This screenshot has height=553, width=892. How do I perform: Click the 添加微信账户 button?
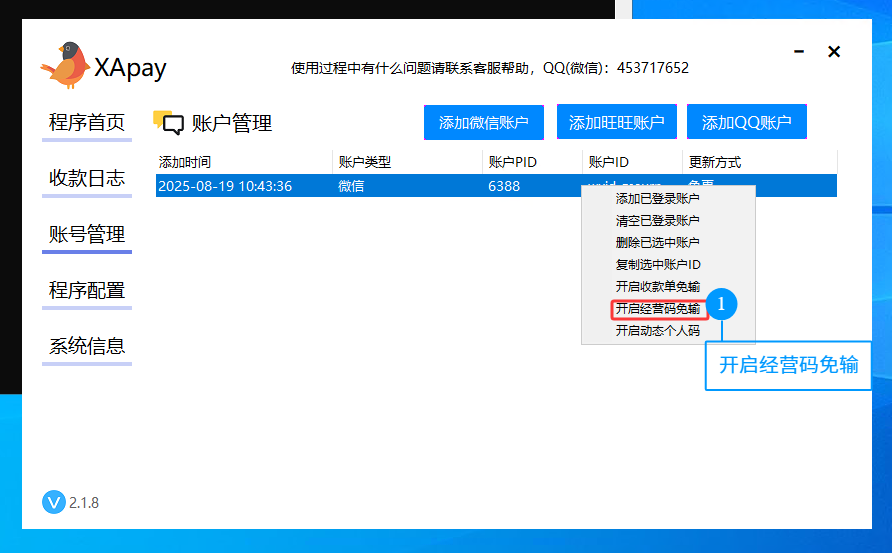pyautogui.click(x=483, y=123)
